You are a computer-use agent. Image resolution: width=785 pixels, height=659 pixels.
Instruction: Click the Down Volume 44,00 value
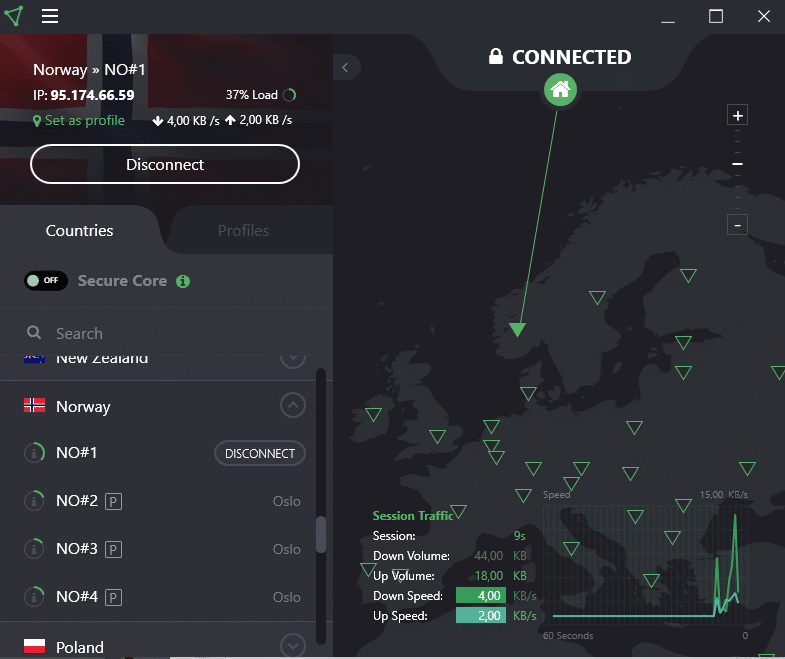click(x=489, y=556)
